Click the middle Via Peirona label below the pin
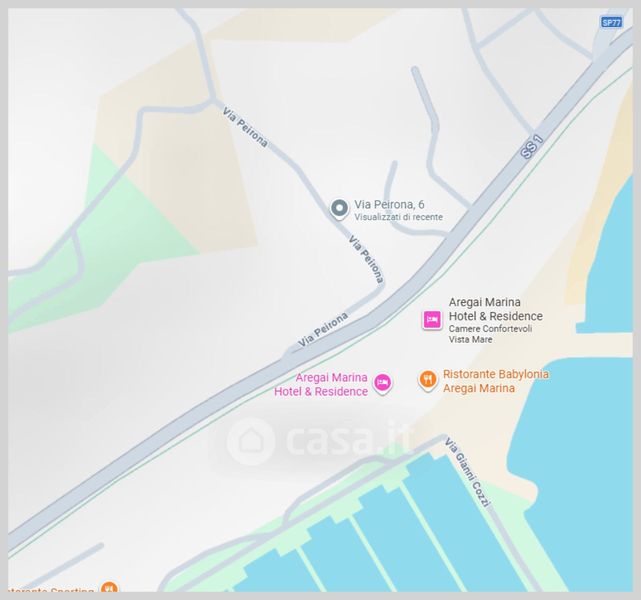The height and width of the screenshot is (600, 641). (x=366, y=259)
